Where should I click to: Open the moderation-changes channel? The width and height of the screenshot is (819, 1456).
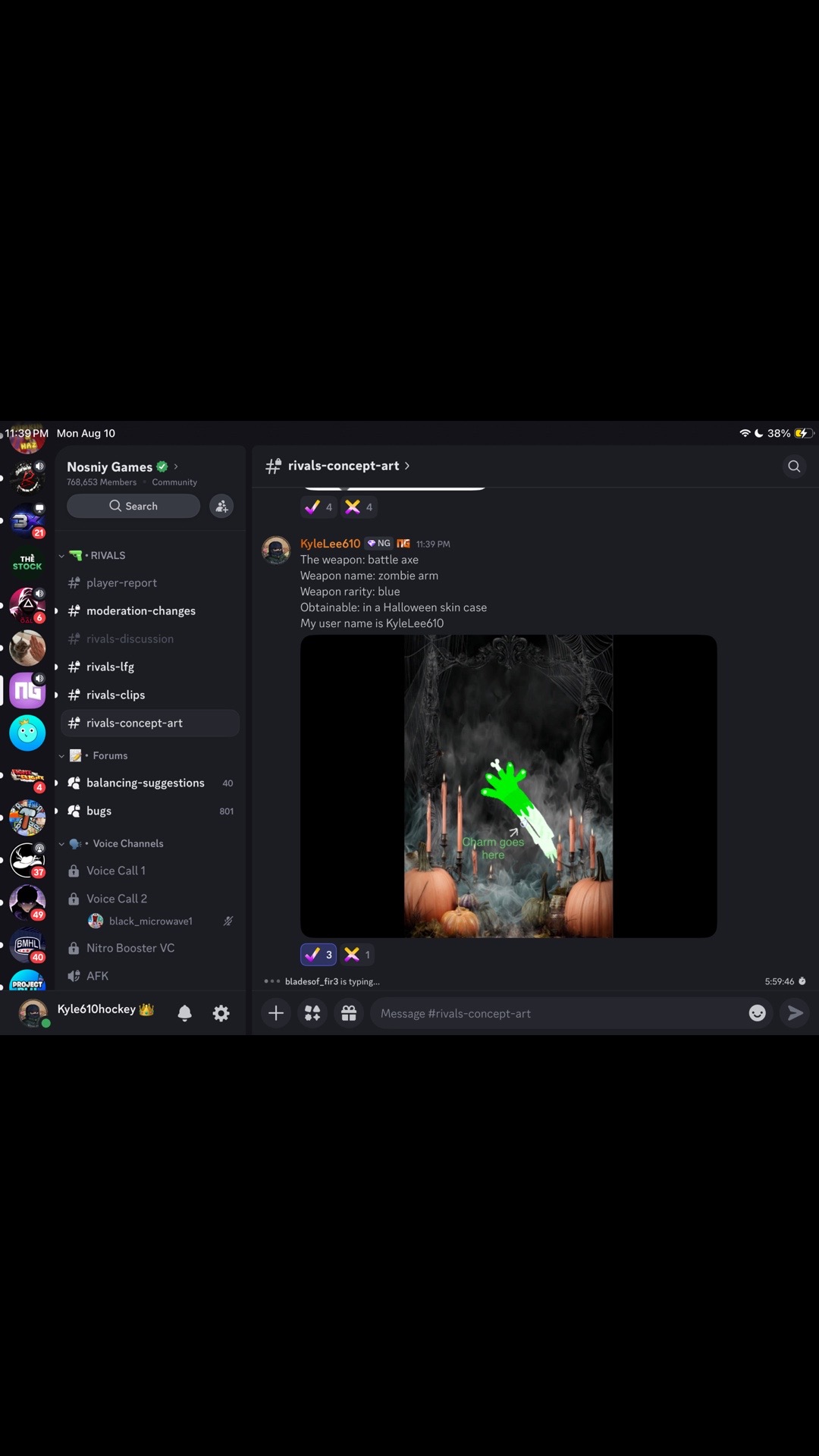150,611
